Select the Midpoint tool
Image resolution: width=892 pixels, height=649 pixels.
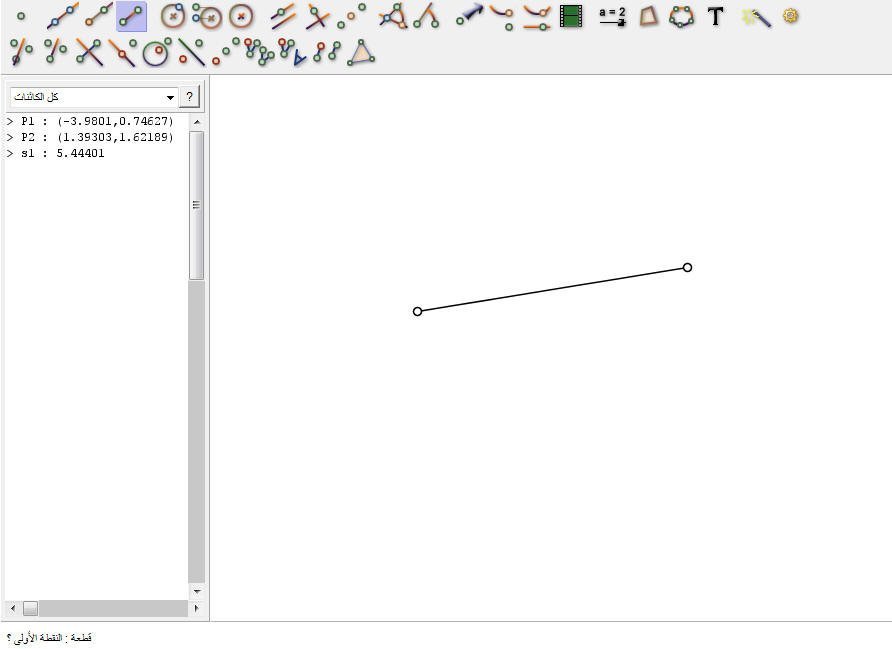(x=351, y=16)
